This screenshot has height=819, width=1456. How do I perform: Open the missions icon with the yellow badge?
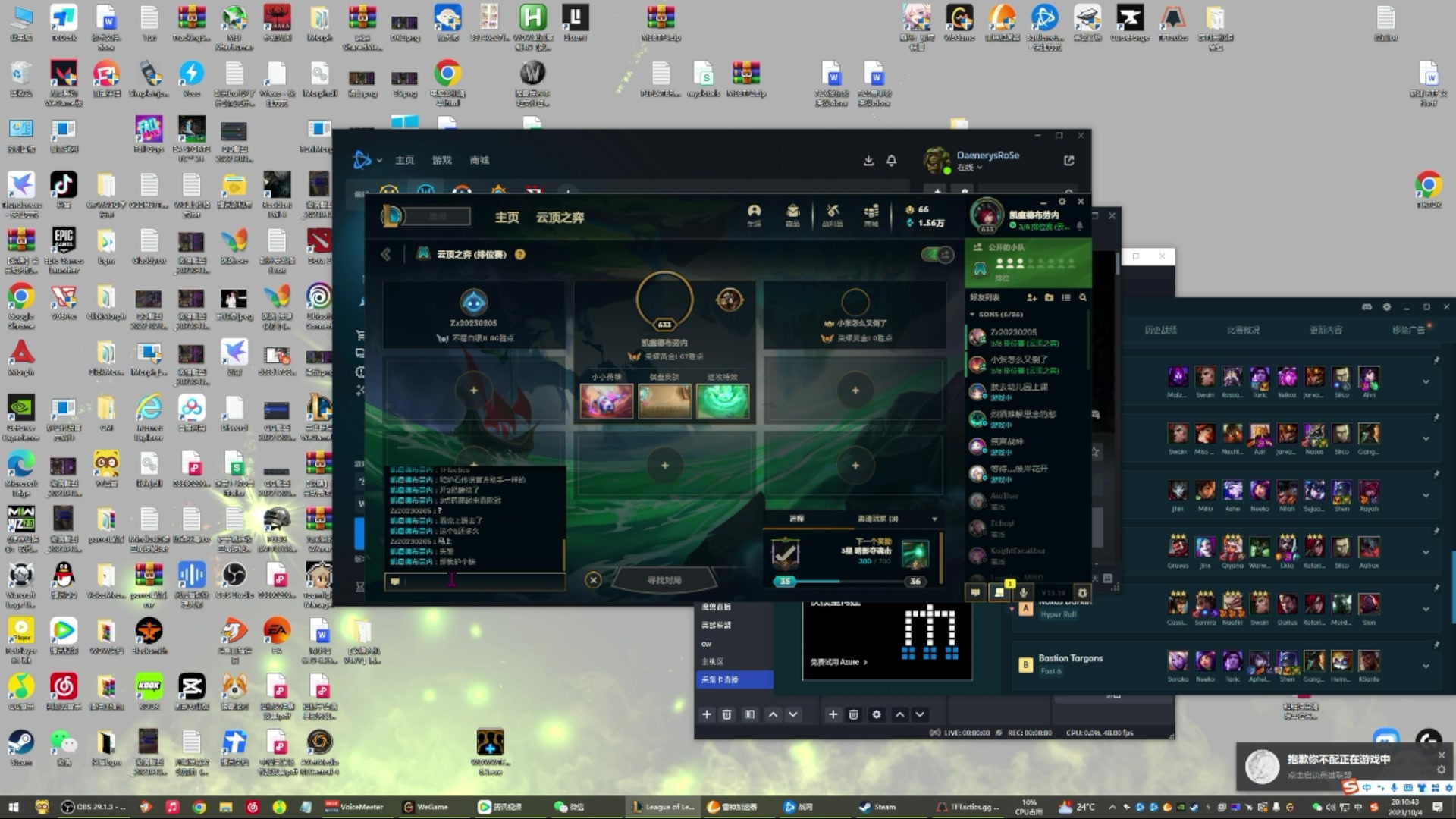[1000, 591]
